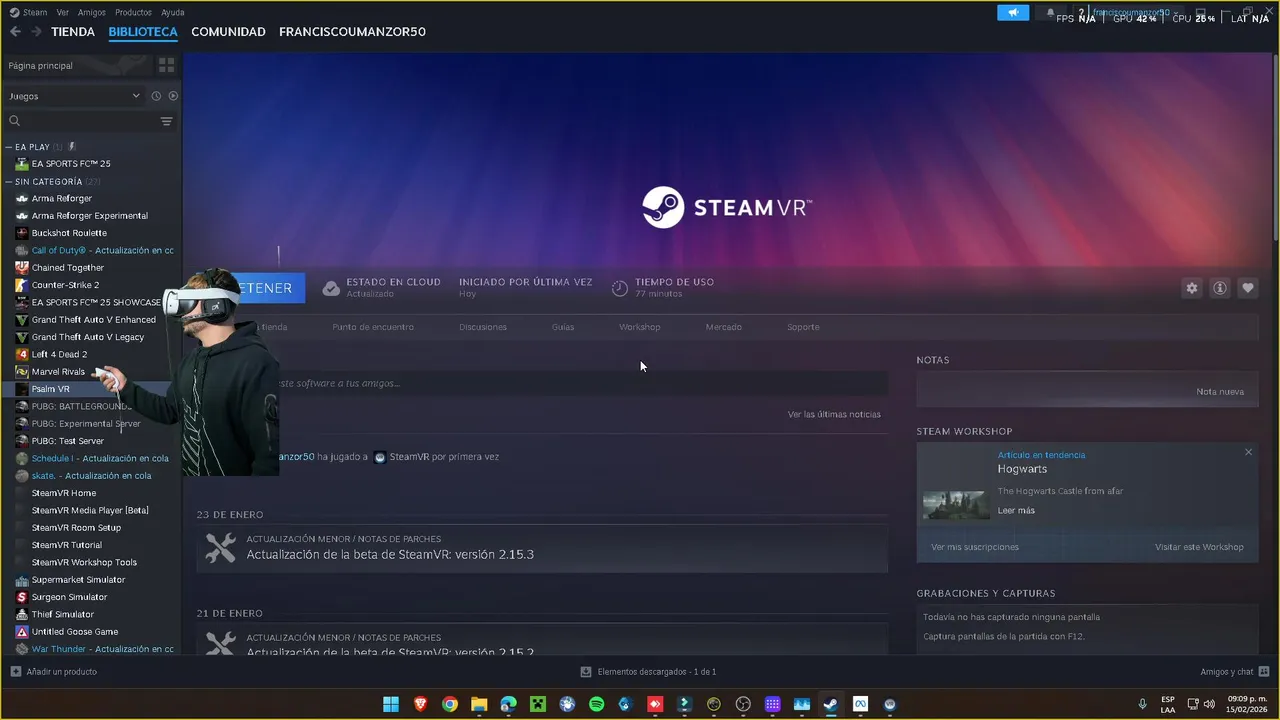The image size is (1280, 720).
Task: Open OBS Studio from taskbar
Action: pyautogui.click(x=743, y=704)
